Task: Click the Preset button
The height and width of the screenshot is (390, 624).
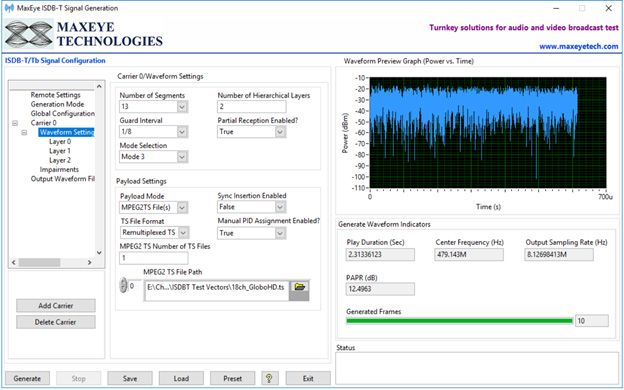Action: [x=232, y=378]
